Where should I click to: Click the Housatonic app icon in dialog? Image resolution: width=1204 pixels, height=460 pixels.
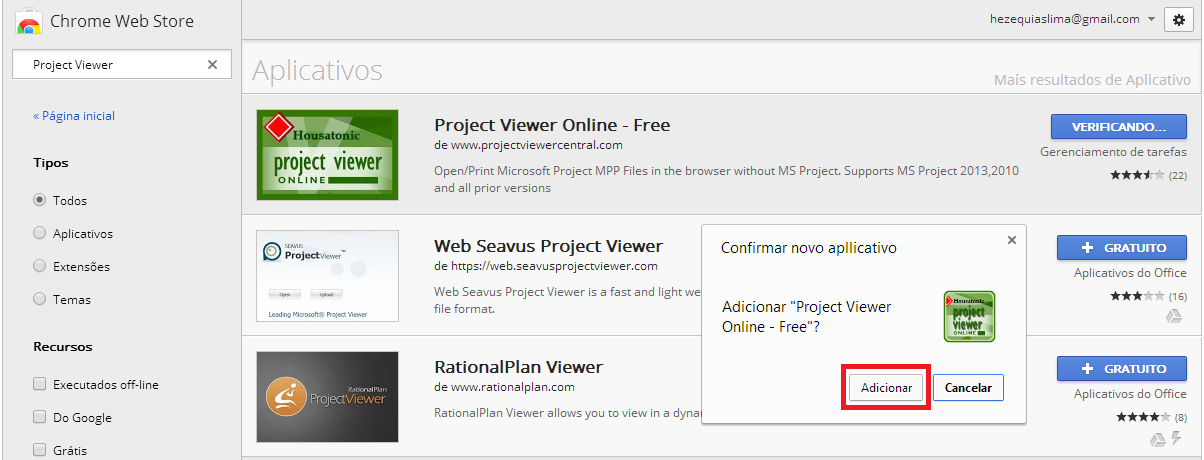(970, 316)
